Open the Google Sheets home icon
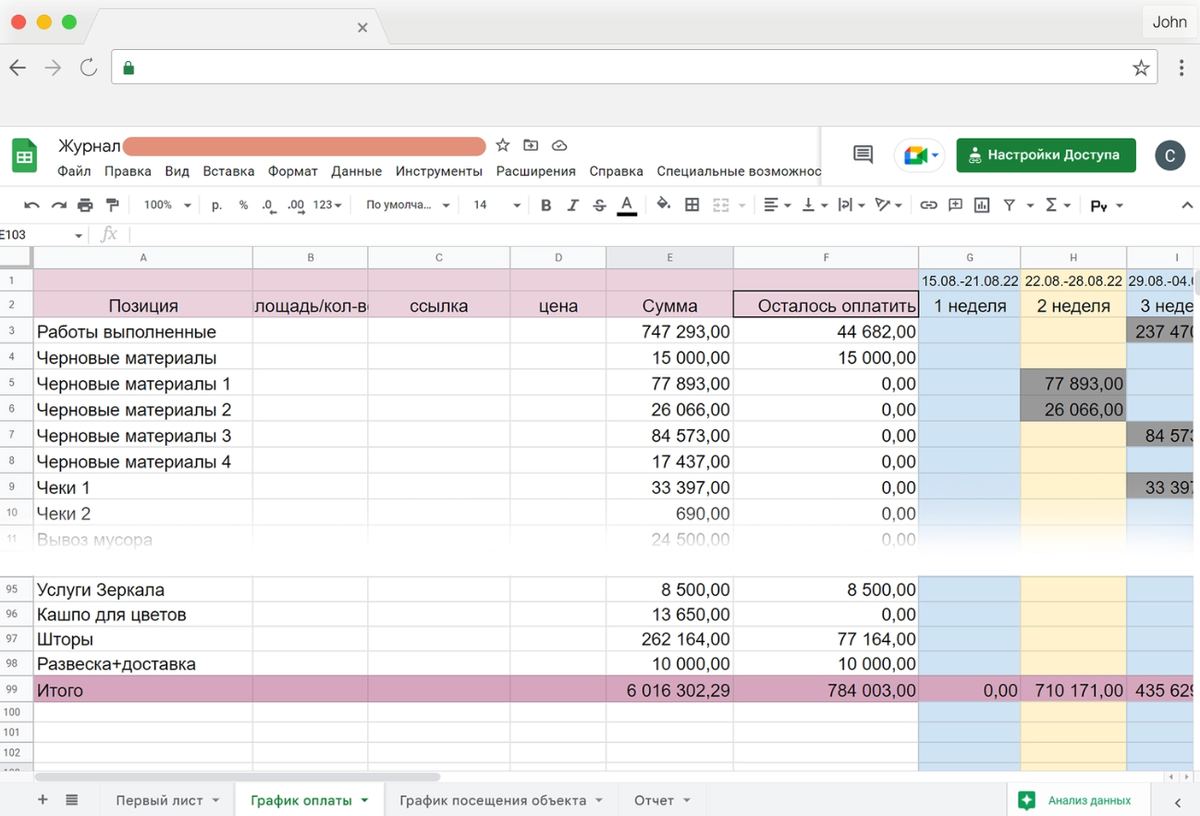Viewport: 1200px width, 816px height. [x=25, y=156]
